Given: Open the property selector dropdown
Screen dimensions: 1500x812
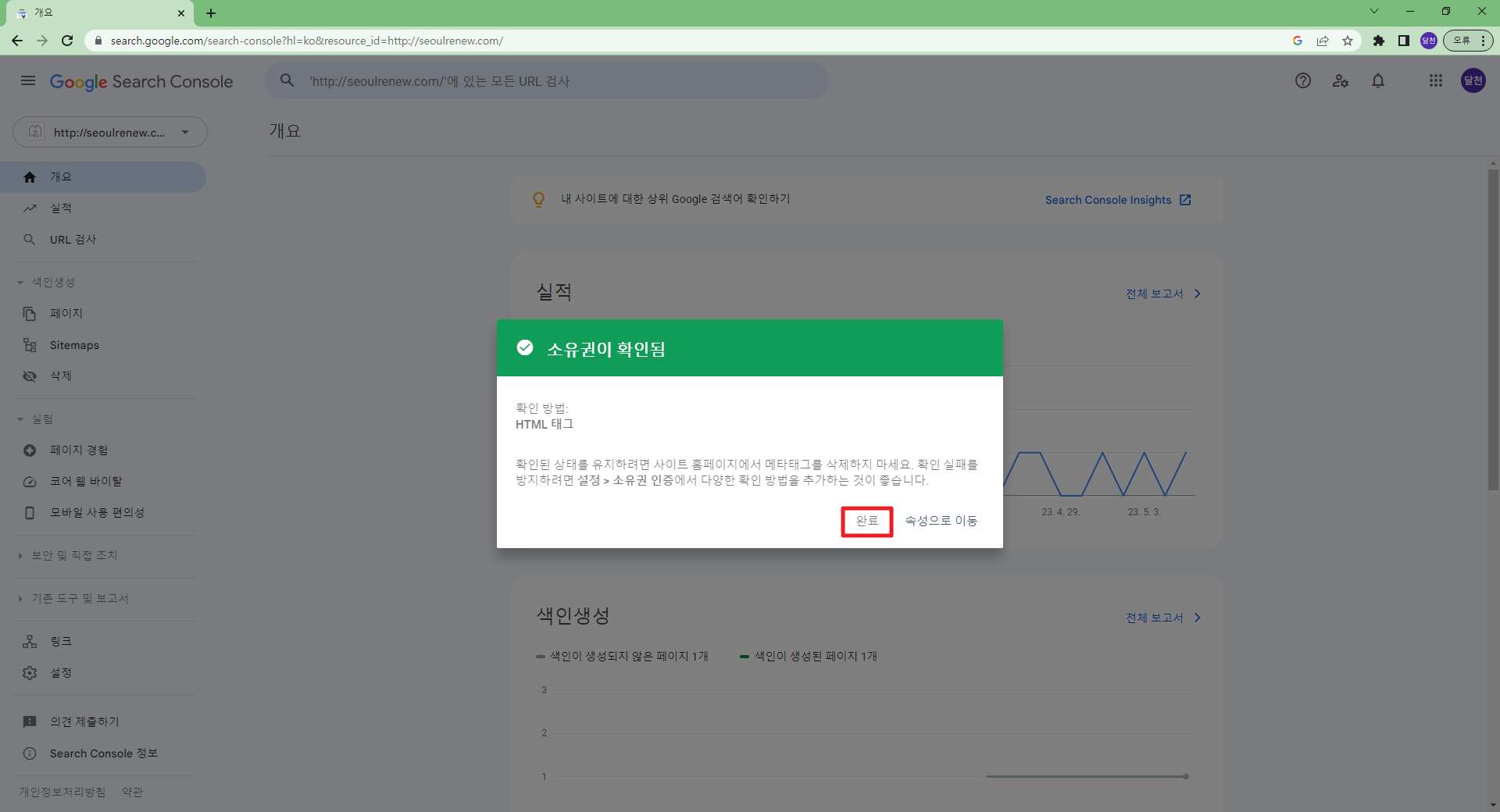Looking at the screenshot, I should [x=109, y=132].
